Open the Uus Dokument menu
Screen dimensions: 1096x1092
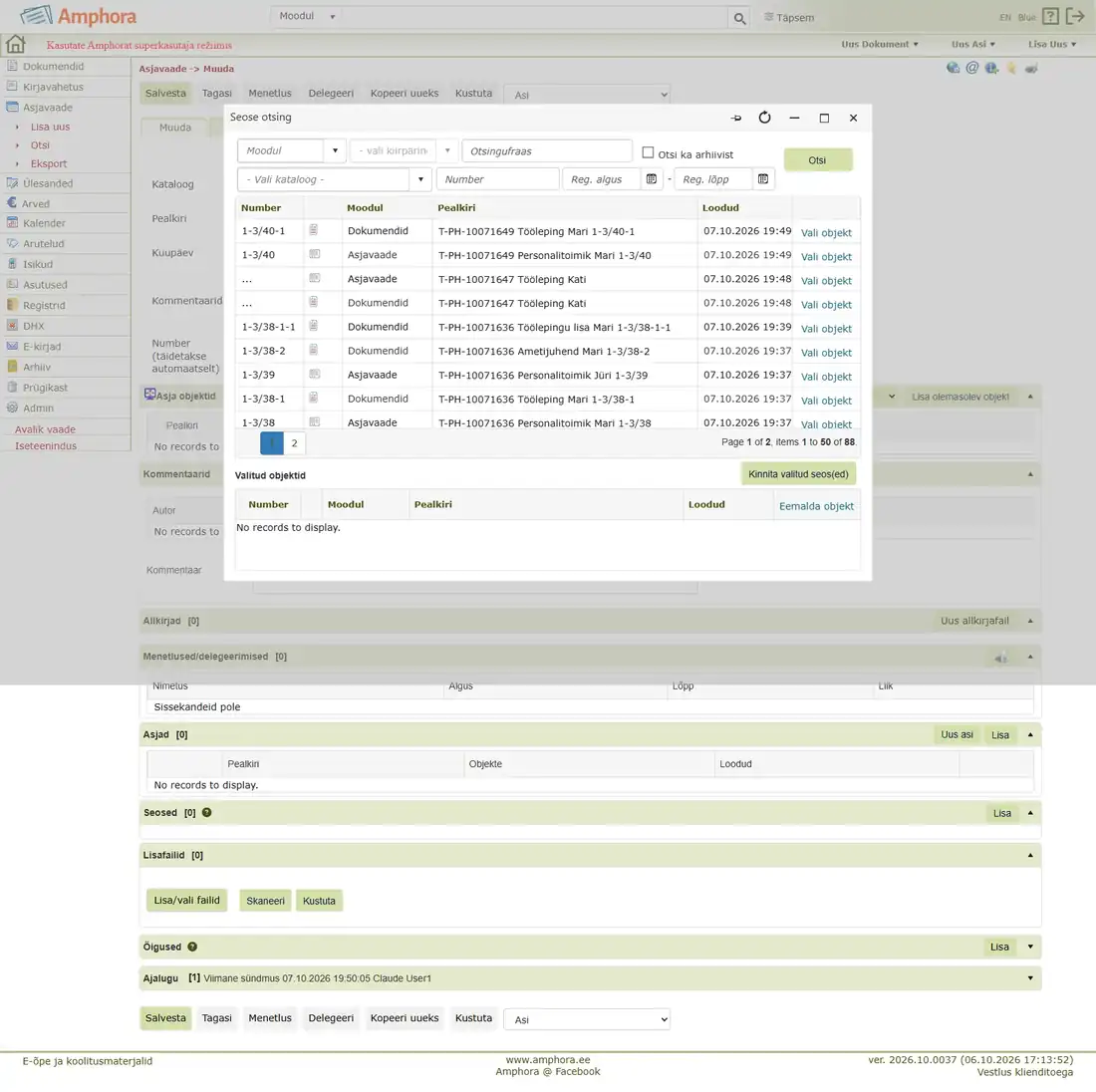coord(880,44)
